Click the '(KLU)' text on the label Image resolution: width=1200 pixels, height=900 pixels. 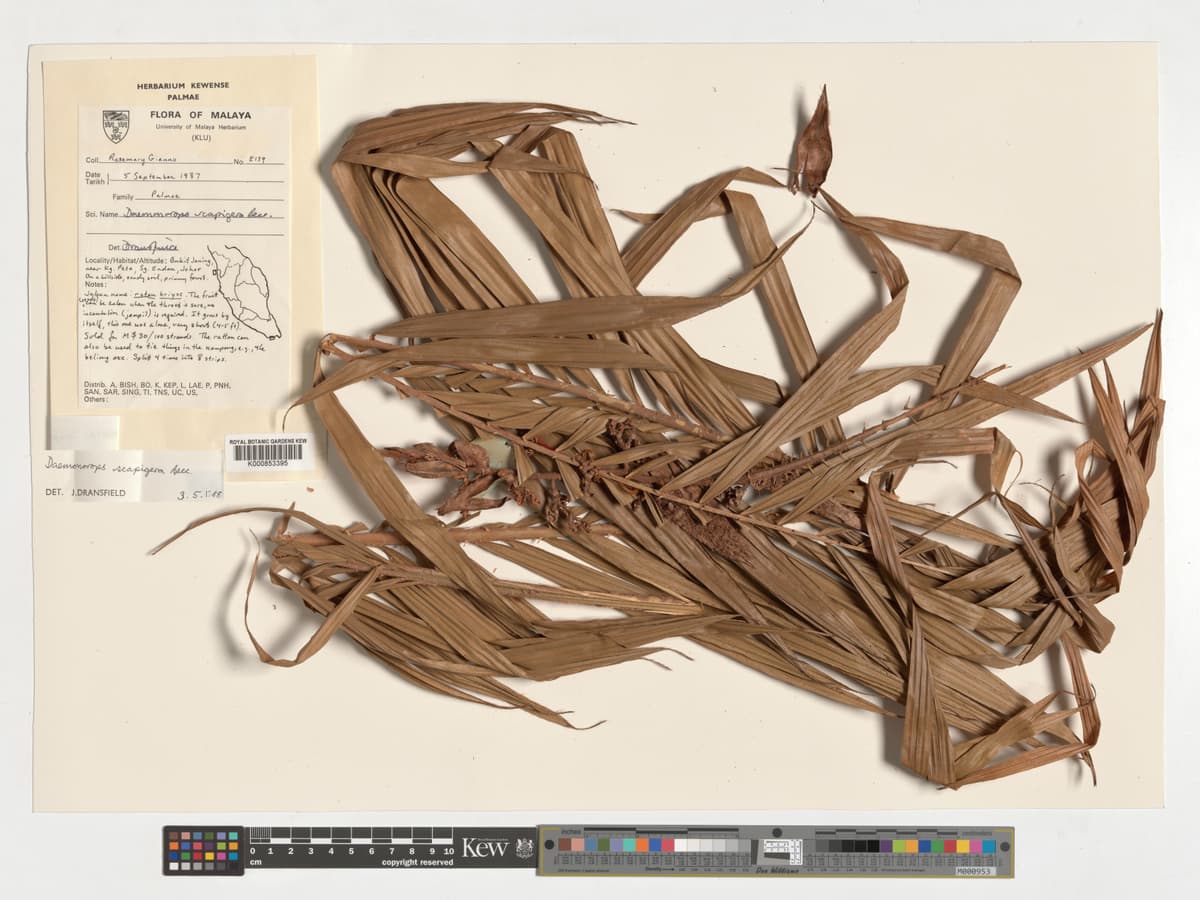point(201,137)
